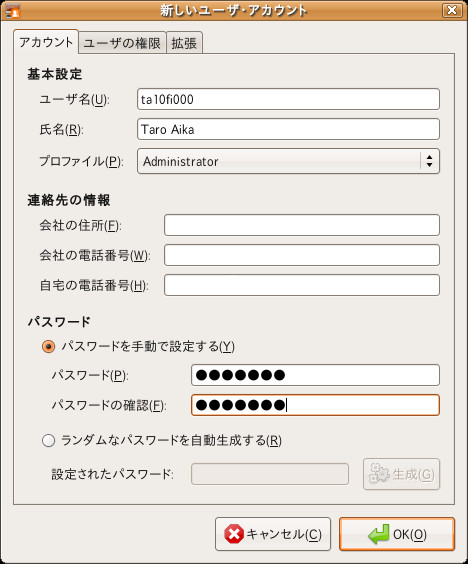The height and width of the screenshot is (564, 468).
Task: Click the キャンセル button
Action: pyautogui.click(x=273, y=534)
